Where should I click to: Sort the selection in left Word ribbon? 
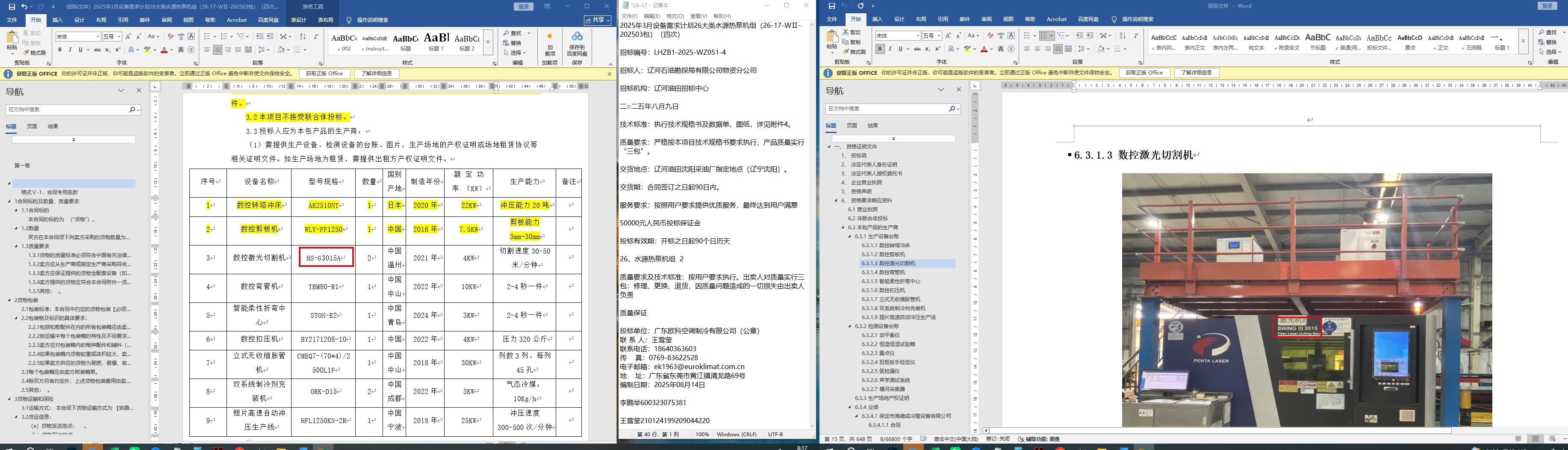(x=303, y=36)
